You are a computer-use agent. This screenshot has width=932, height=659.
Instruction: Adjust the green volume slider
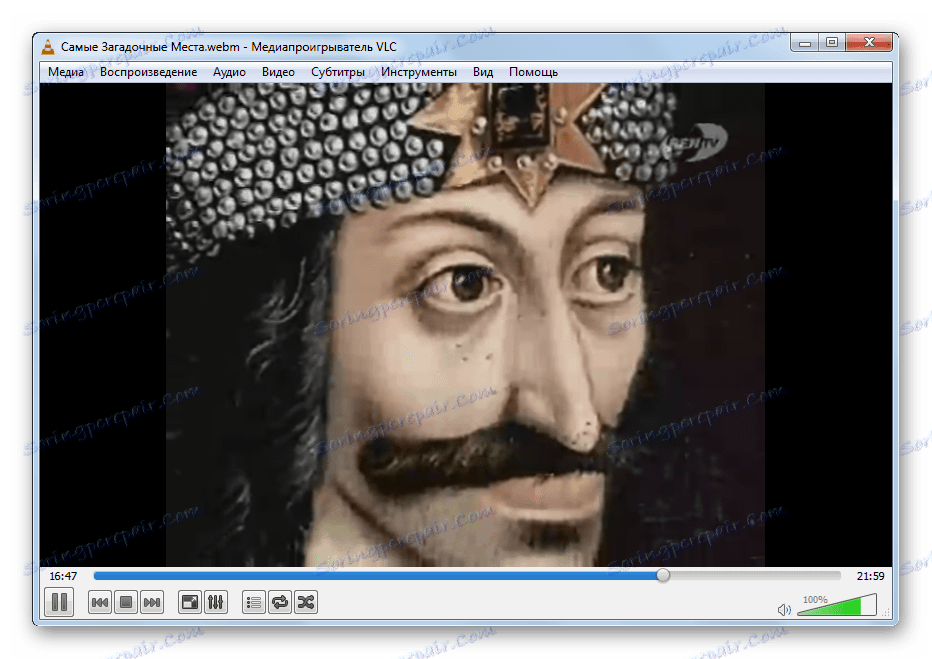(837, 606)
